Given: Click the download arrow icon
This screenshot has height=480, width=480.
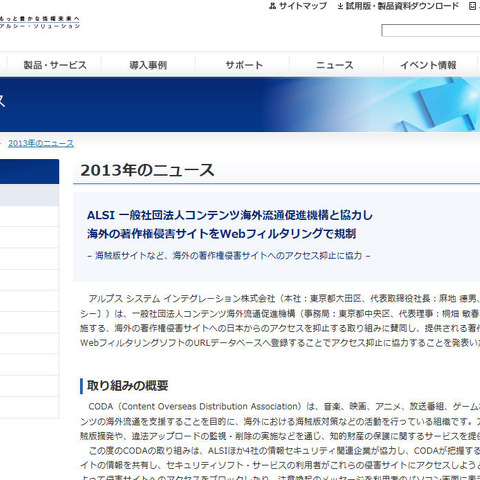Looking at the screenshot, I should click(340, 6).
